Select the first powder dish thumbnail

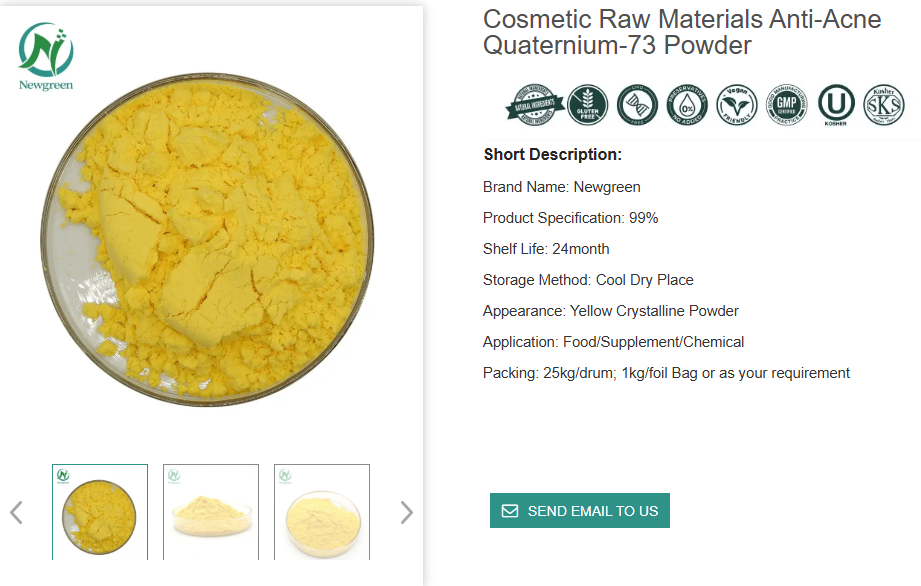(x=100, y=512)
